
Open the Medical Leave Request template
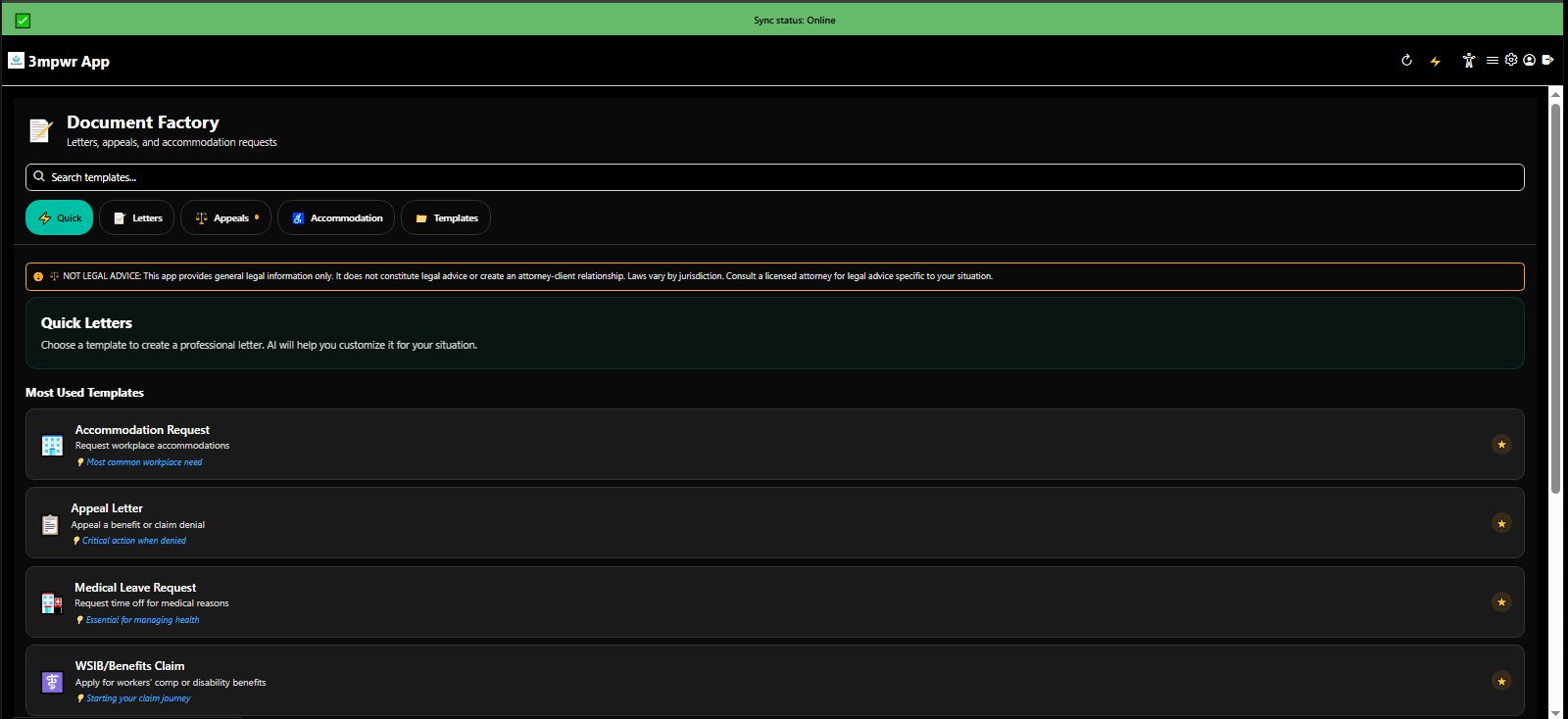[x=135, y=588]
